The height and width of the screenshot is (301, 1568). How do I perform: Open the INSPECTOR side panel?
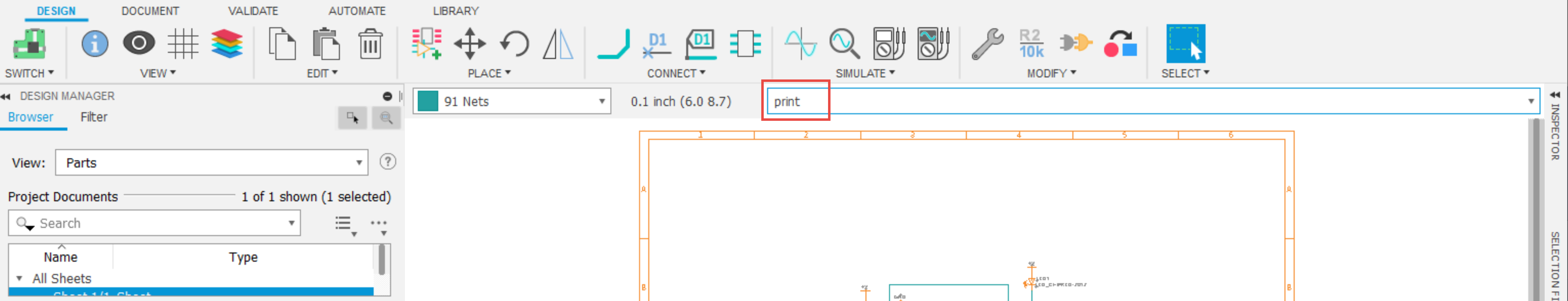[x=1555, y=132]
